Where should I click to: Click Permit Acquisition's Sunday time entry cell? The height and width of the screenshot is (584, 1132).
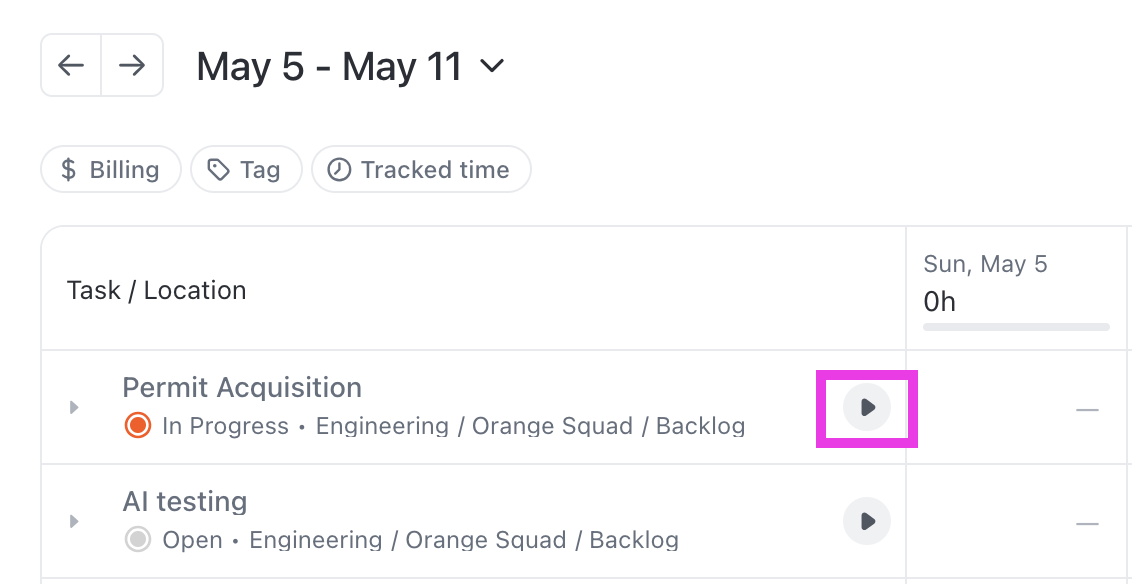1015,409
